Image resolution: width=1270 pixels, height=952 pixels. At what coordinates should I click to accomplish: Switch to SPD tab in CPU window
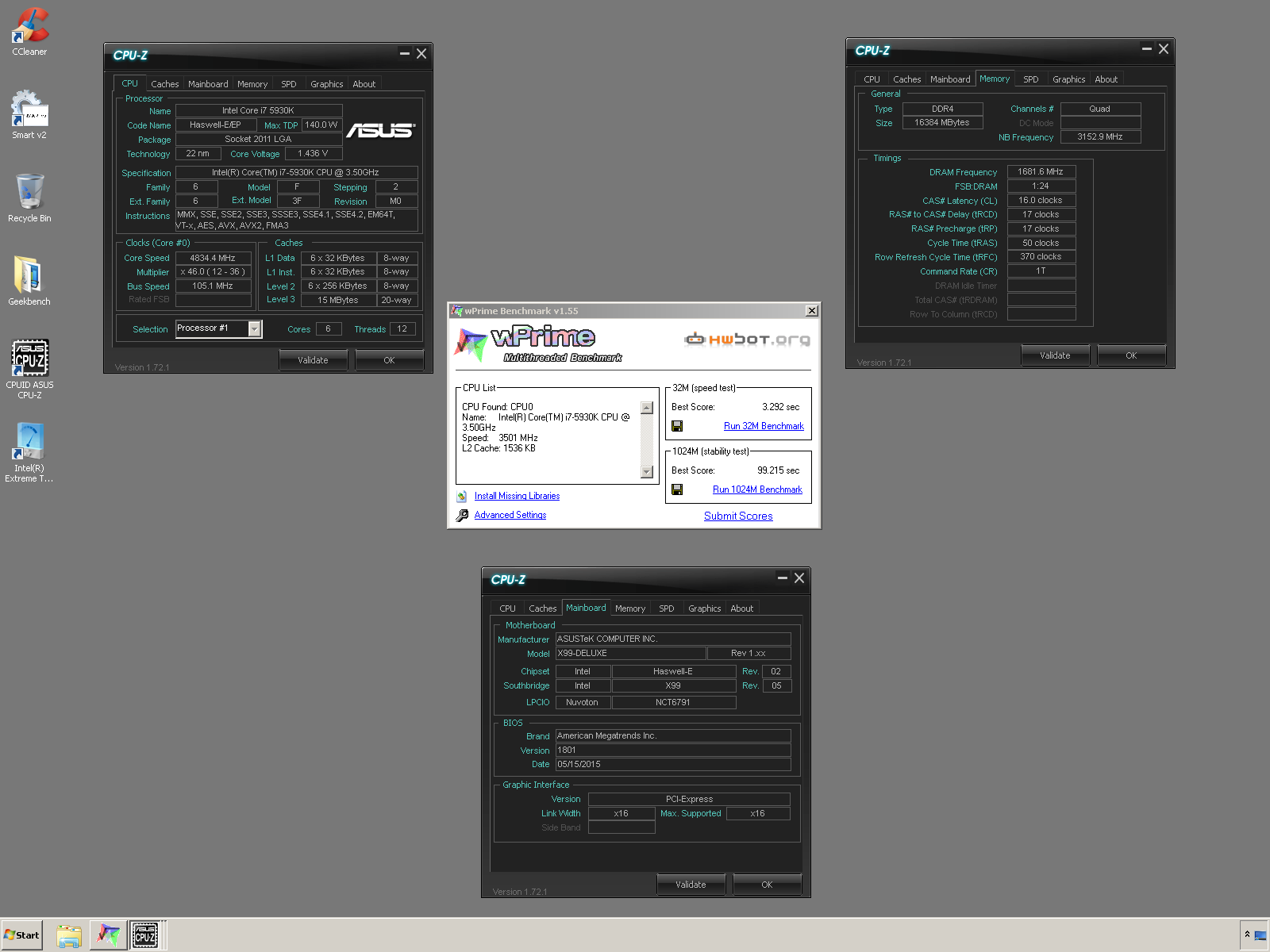(289, 84)
